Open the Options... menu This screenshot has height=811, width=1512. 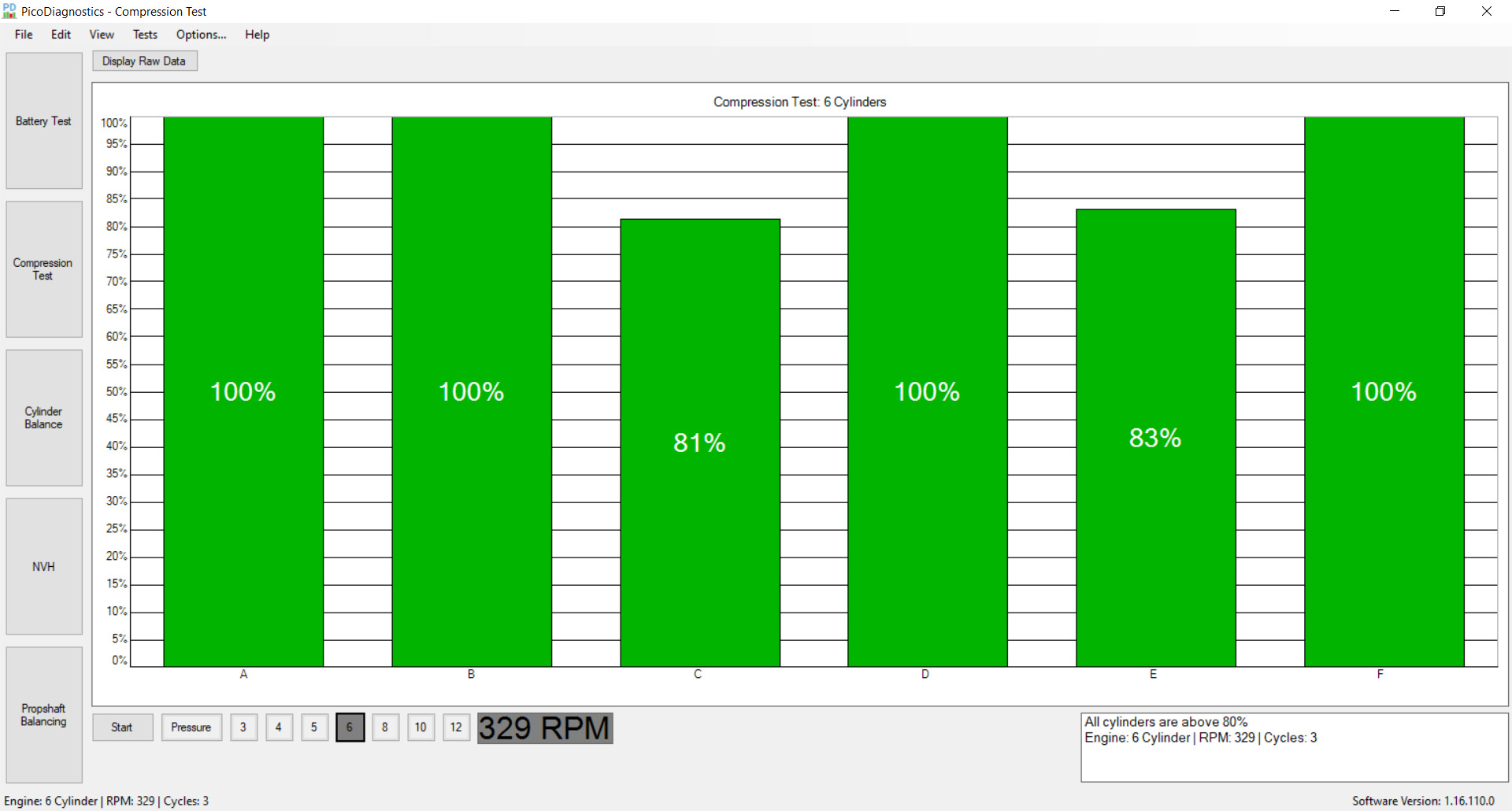201,35
